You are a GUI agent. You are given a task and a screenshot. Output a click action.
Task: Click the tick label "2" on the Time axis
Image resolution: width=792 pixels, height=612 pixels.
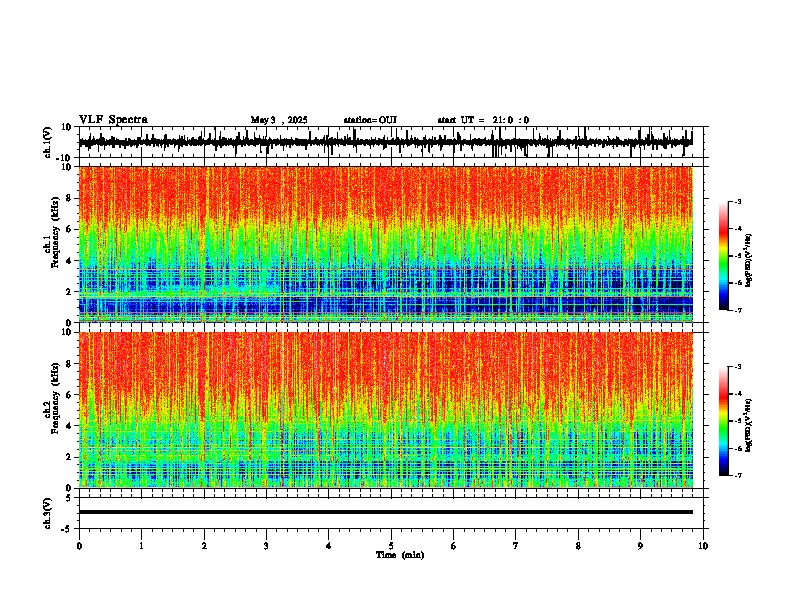tap(204, 546)
